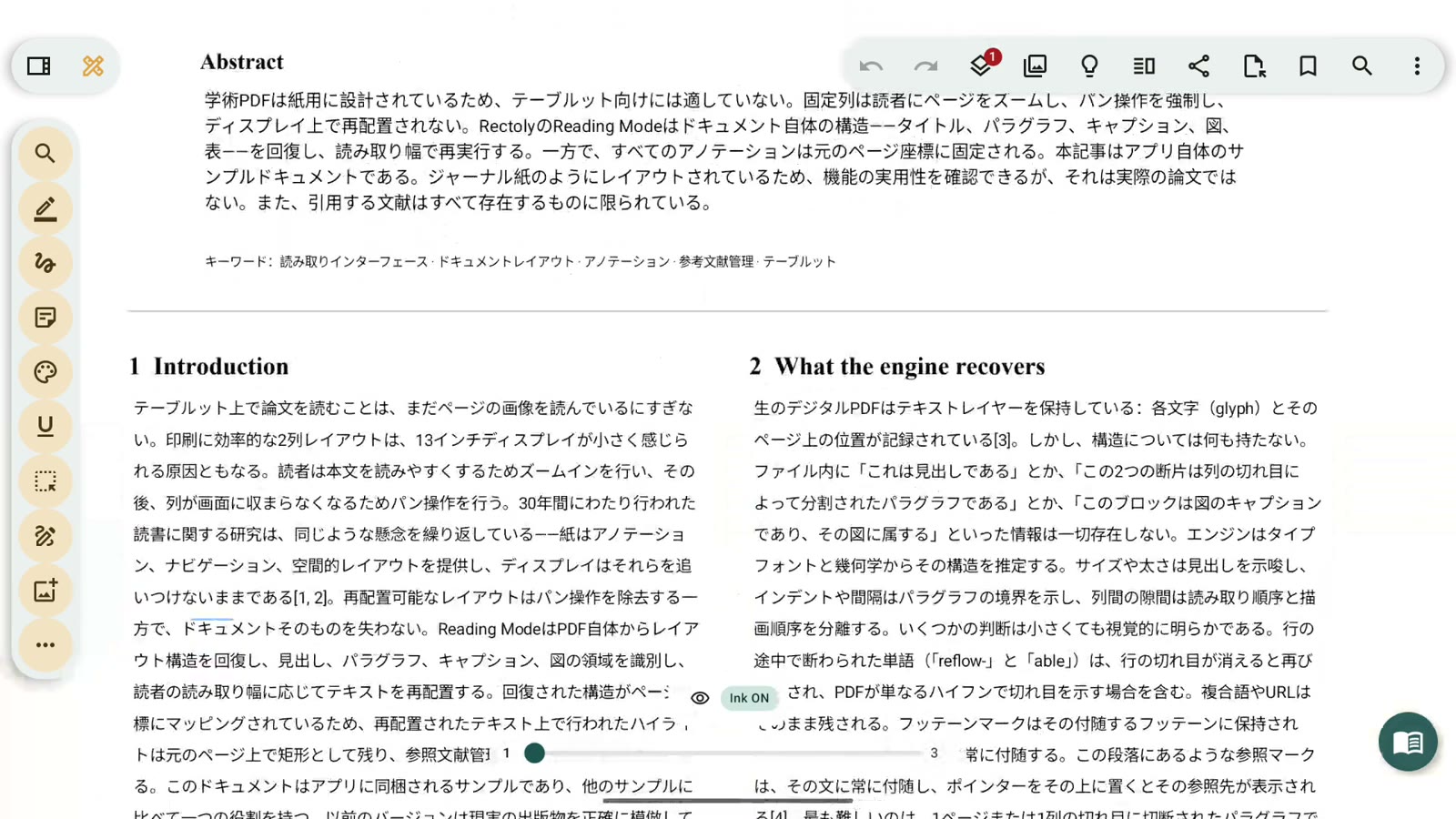The width and height of the screenshot is (1456, 819).
Task: Click the 'Abstract' heading
Action: click(x=242, y=62)
